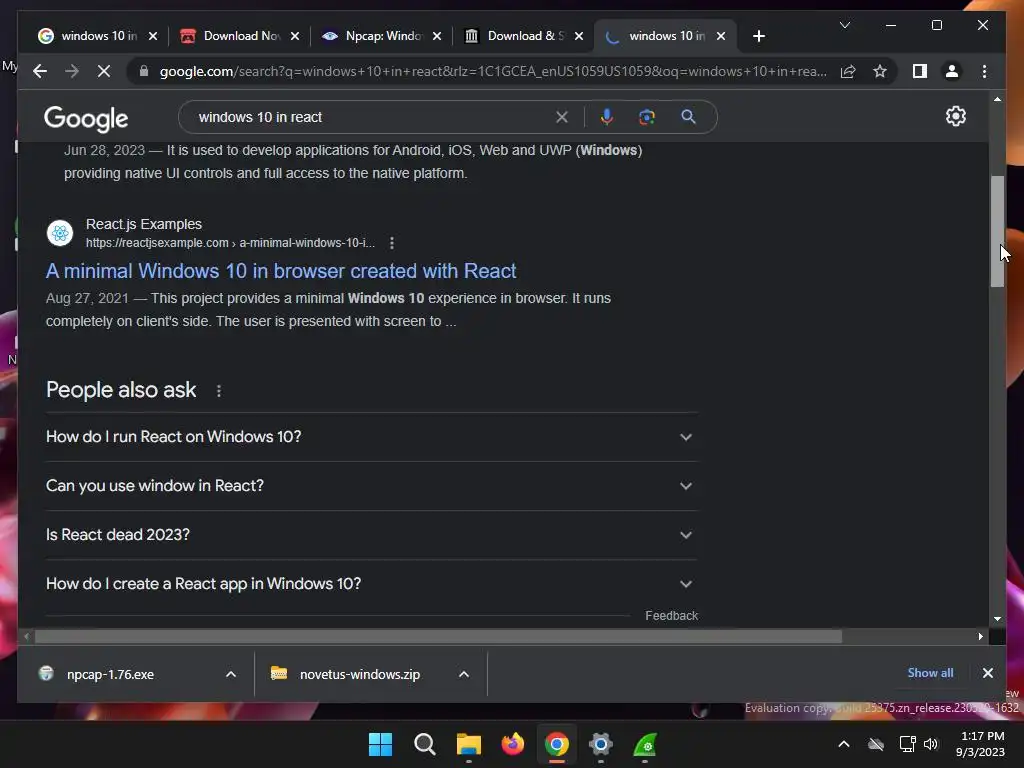Click the vertical scrollbar thumb
Viewport: 1024px width, 768px height.
(997, 231)
